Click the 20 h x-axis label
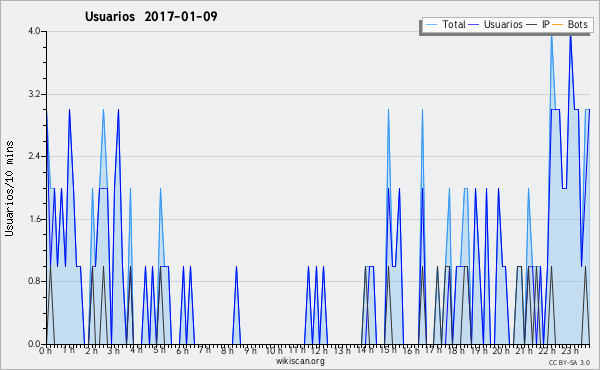This screenshot has width=600, height=370. coord(501,351)
